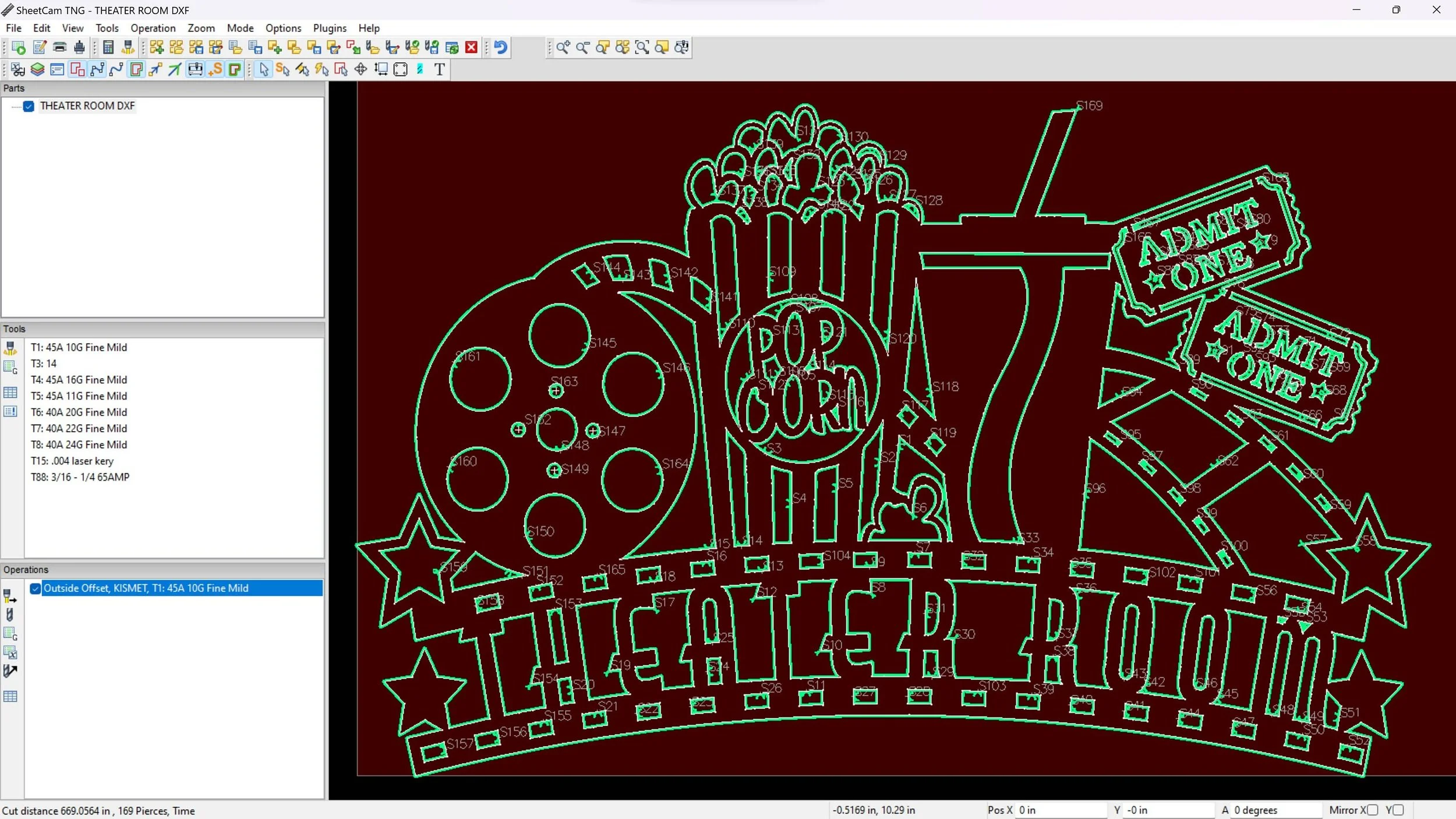This screenshot has height=819, width=1456.
Task: Click the move part crosshair icon
Action: point(361,70)
